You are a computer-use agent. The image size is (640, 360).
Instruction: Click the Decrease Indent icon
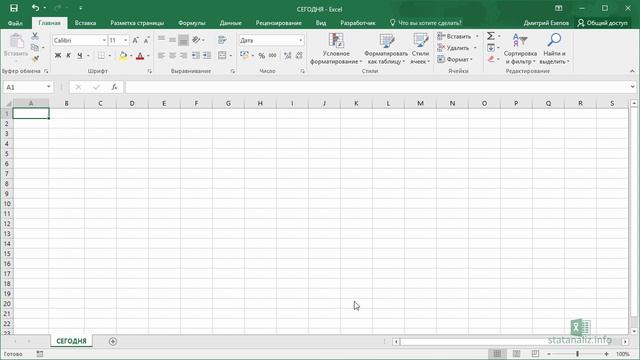coord(196,56)
